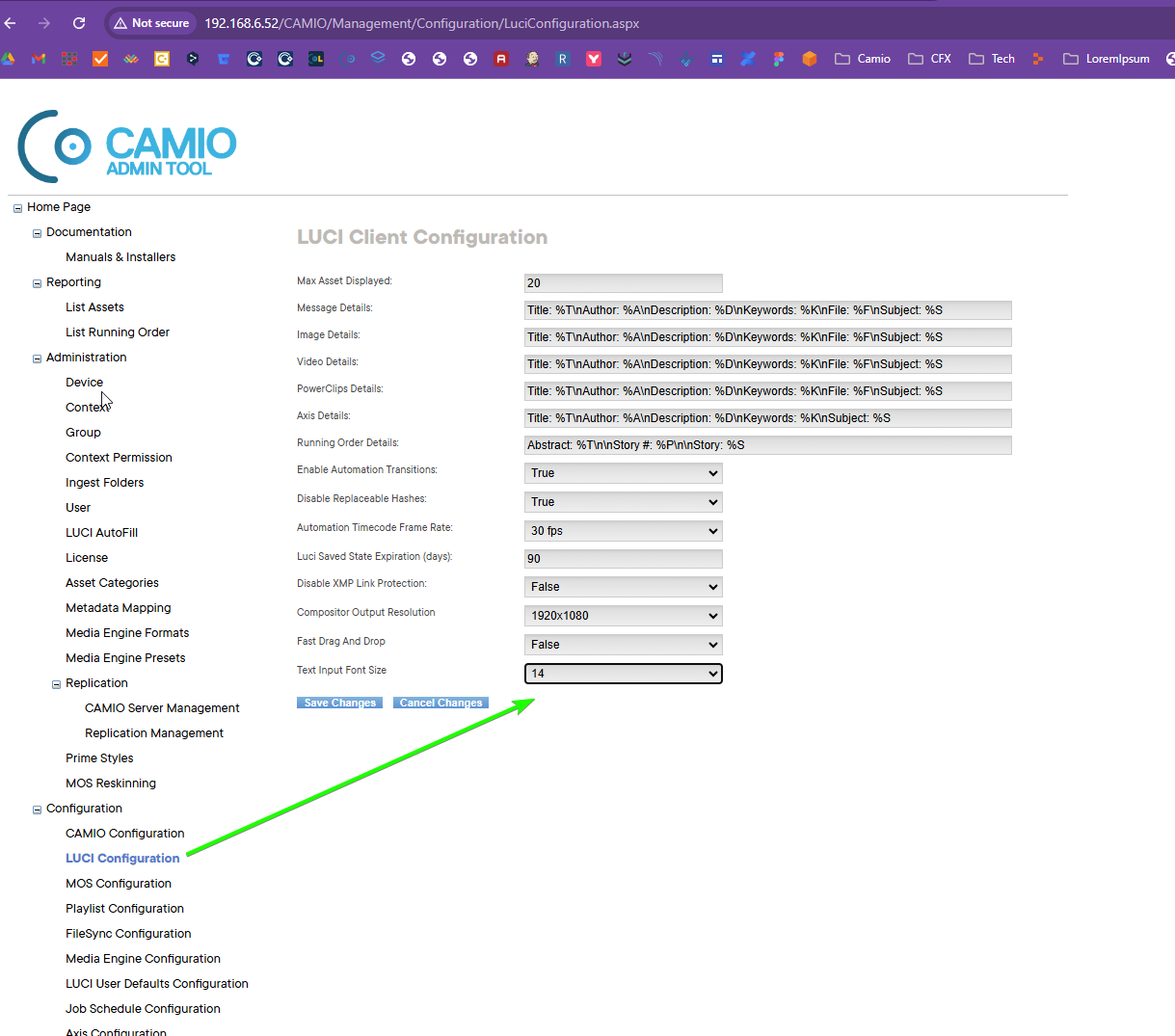The width and height of the screenshot is (1175, 1036).
Task: Collapse the Replication tree node
Action: (56, 684)
